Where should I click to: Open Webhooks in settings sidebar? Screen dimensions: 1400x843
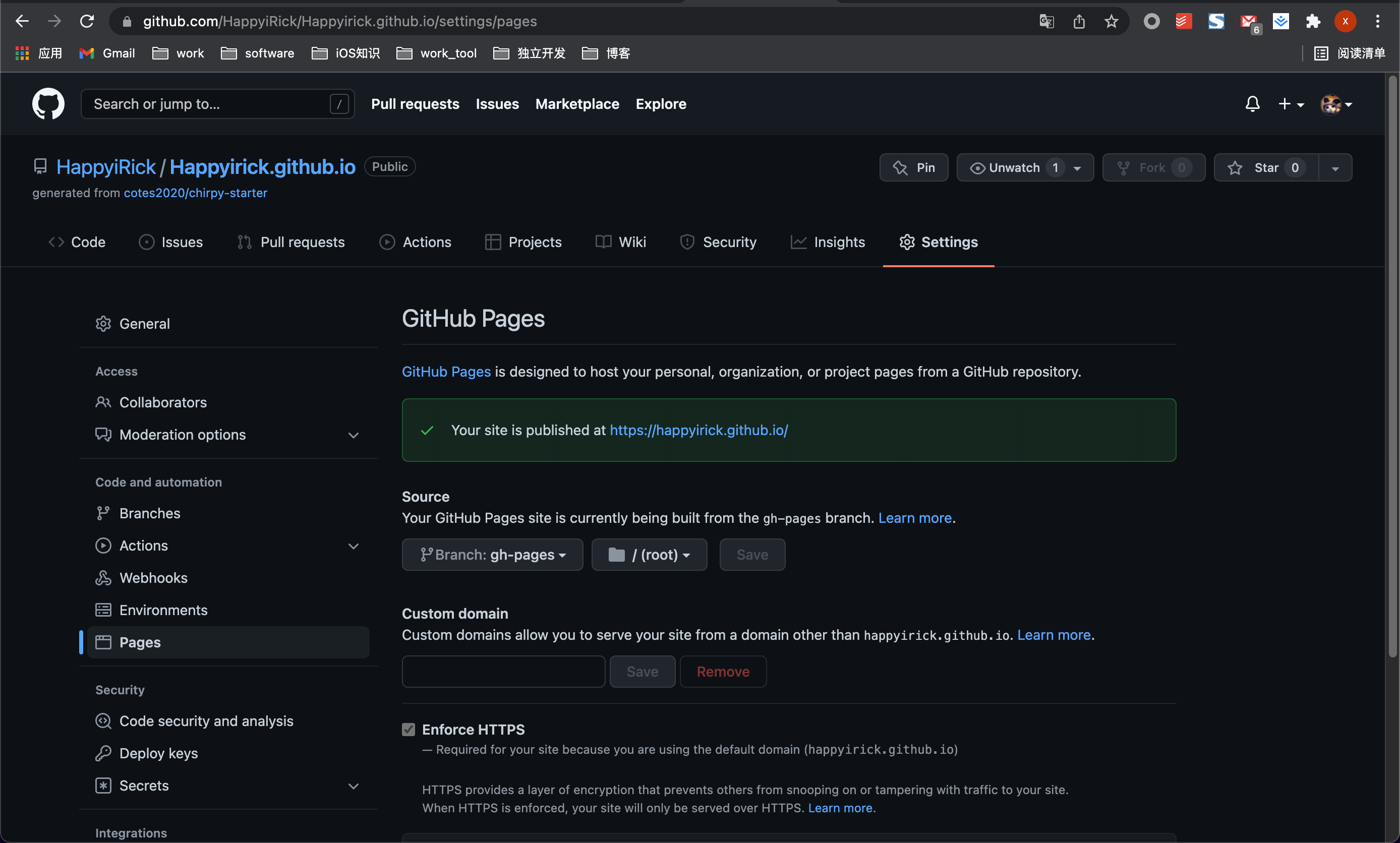pyautogui.click(x=153, y=578)
